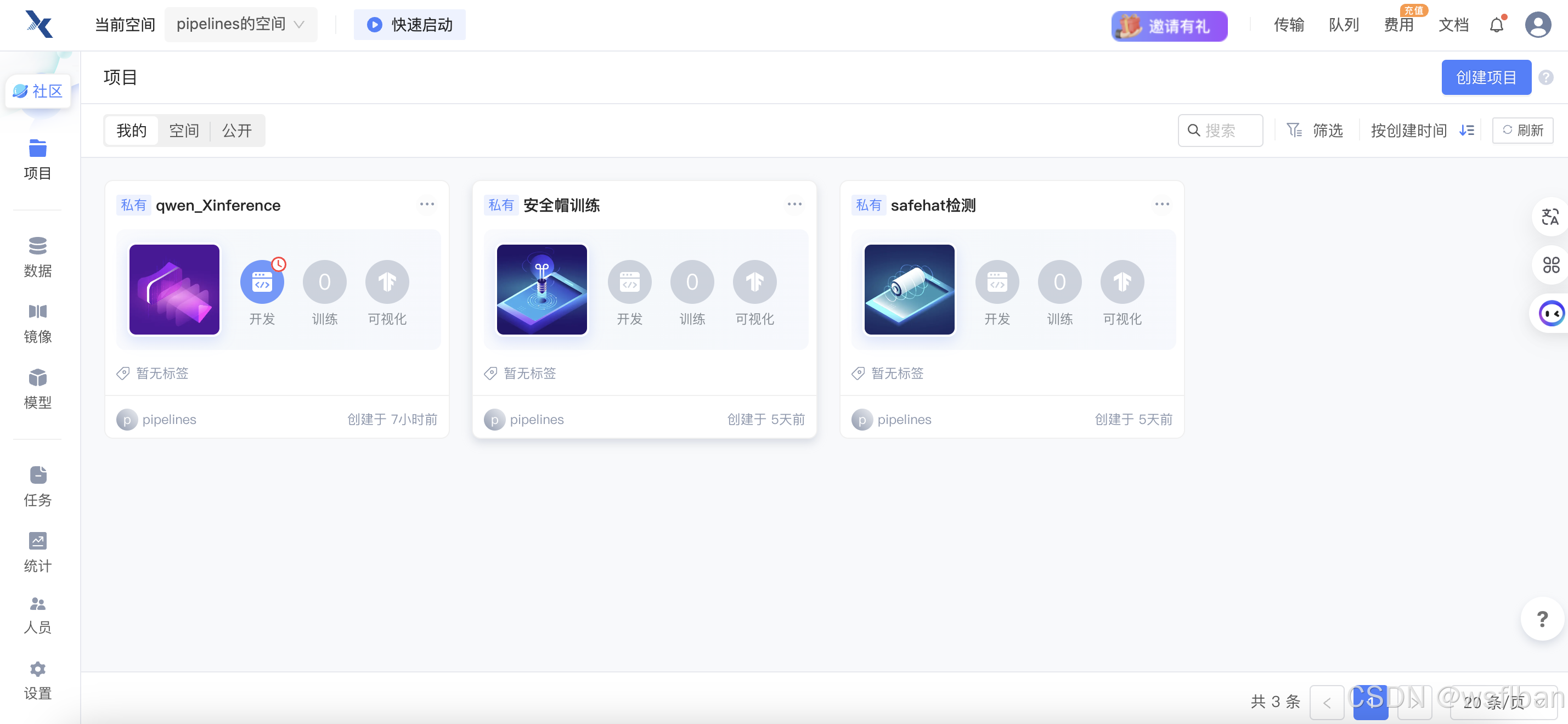Open the 统计 statistics page

coord(37,552)
